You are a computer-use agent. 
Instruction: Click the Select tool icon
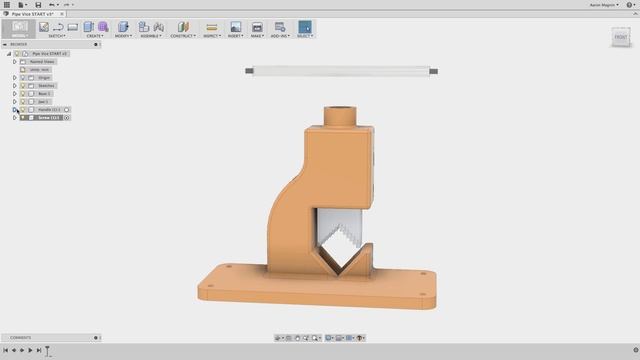click(x=305, y=27)
